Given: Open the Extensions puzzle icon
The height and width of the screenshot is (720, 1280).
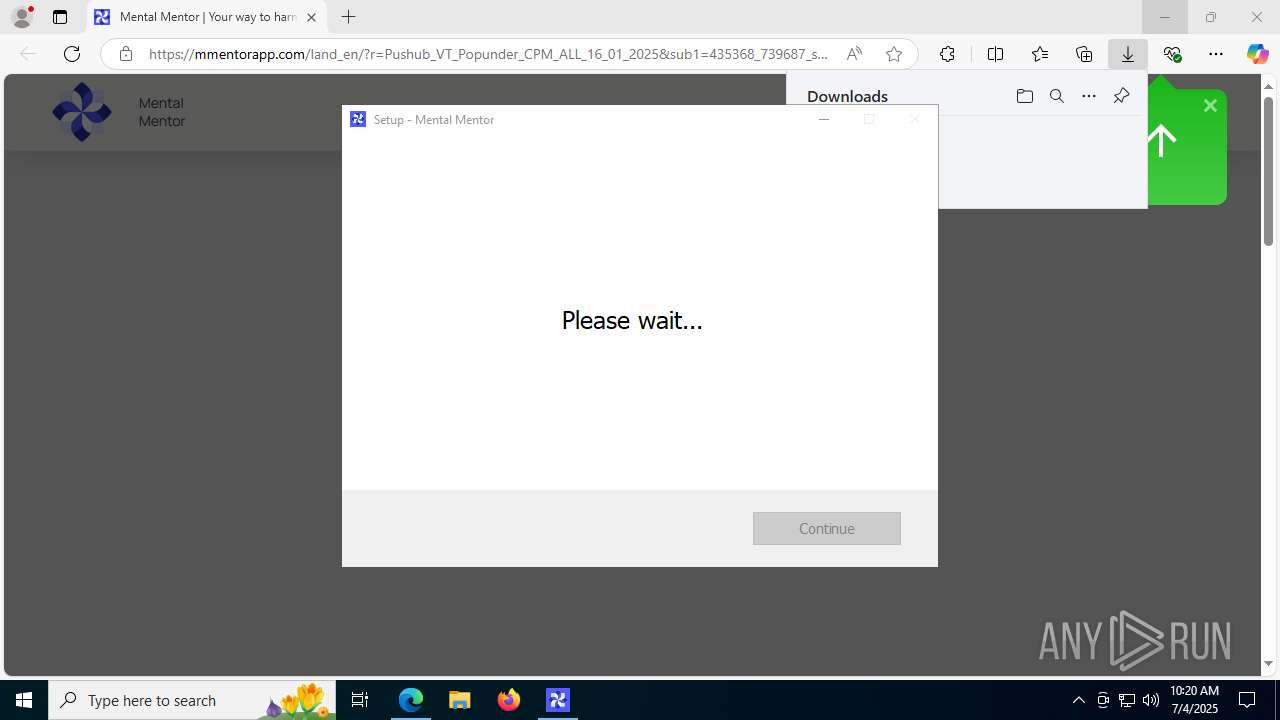Looking at the screenshot, I should point(947,54).
